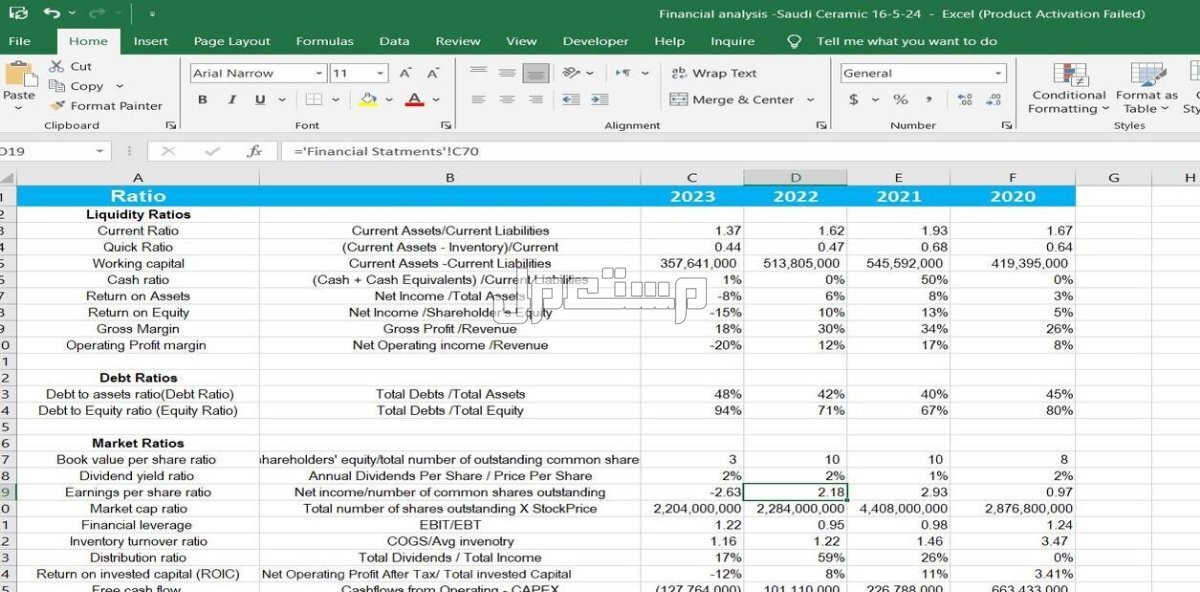Increase decimal places shown
This screenshot has width=1200, height=592.
coord(965,100)
